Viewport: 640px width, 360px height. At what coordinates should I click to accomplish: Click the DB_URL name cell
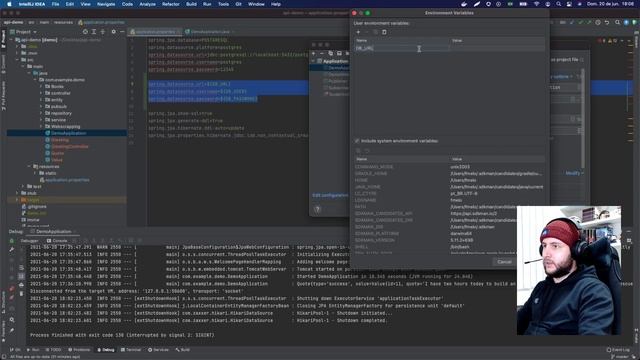coord(401,48)
